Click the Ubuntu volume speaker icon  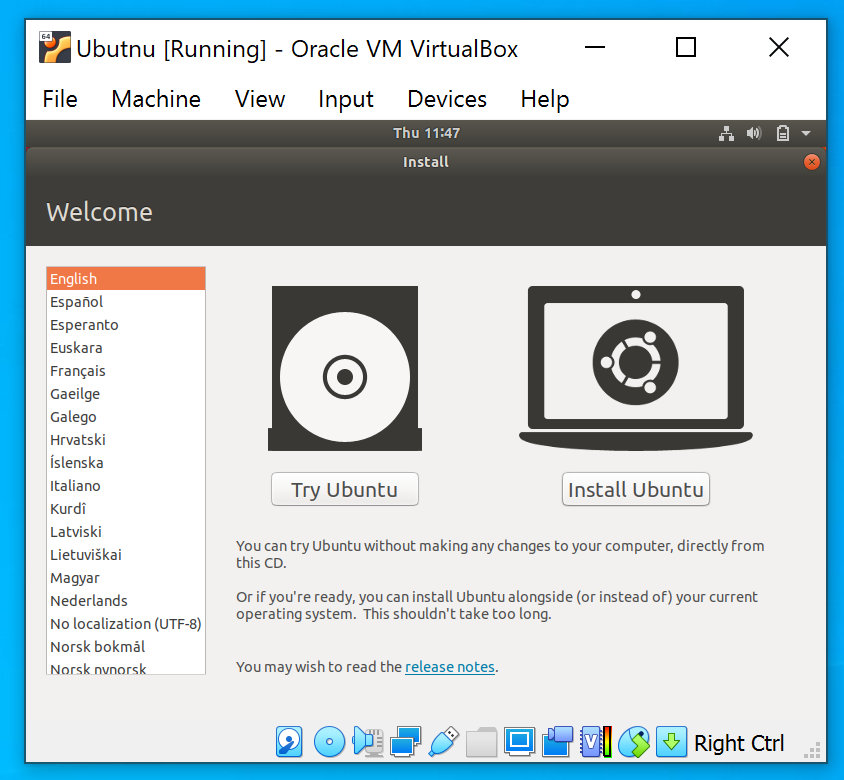coord(754,133)
